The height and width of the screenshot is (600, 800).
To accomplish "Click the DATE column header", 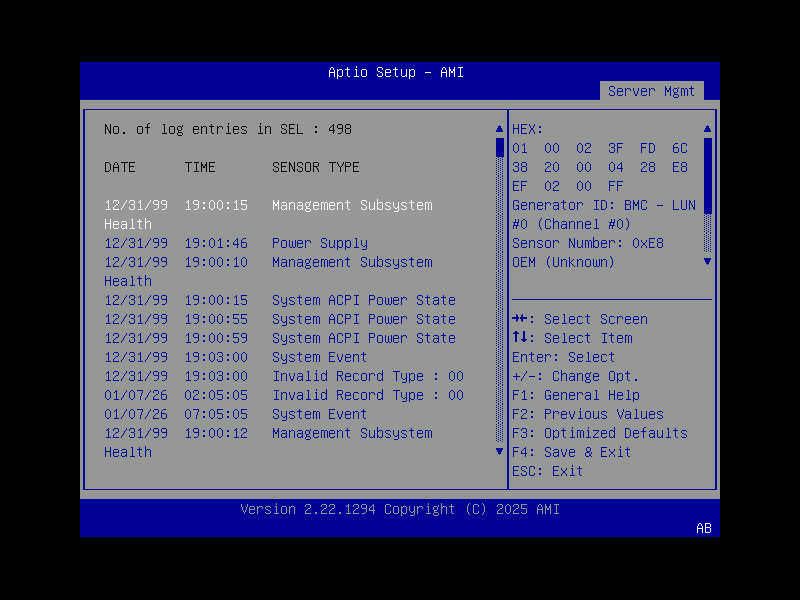I will 119,167.
